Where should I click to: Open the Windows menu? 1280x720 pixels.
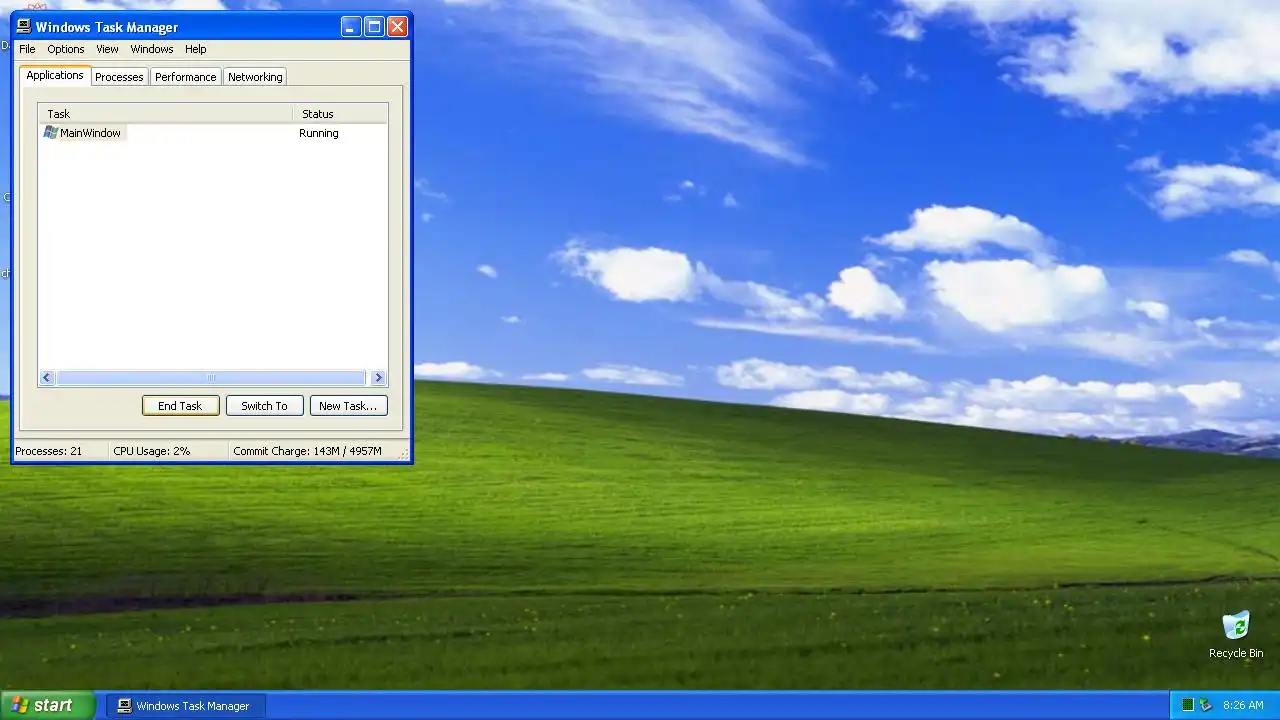click(152, 49)
